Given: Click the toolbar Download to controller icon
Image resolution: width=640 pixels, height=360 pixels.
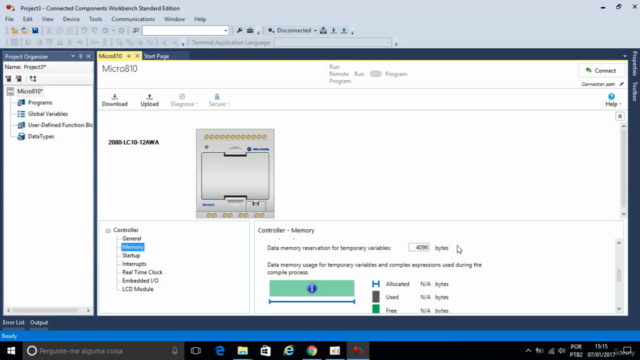Looking at the screenshot, I should pyautogui.click(x=333, y=31).
